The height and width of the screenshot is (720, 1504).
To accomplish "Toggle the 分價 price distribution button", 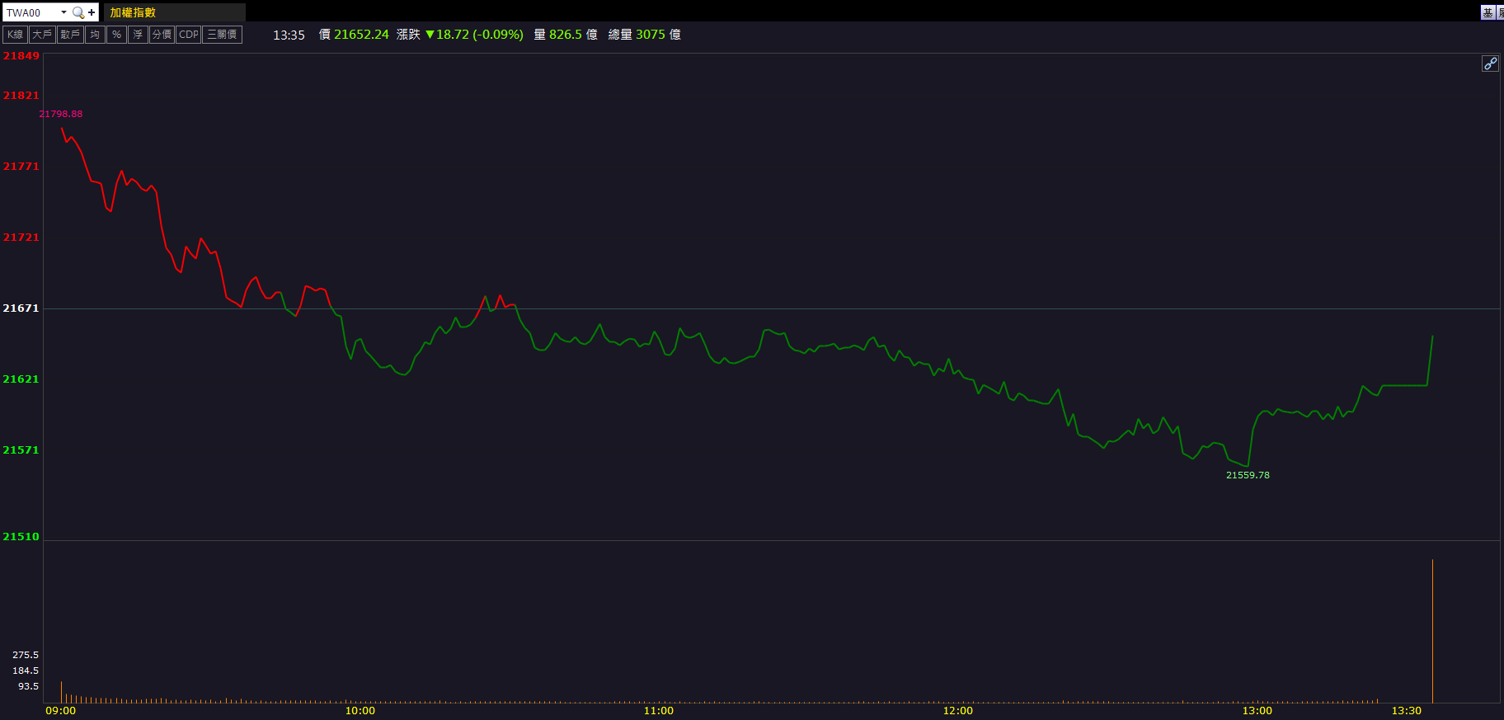I will coord(162,34).
